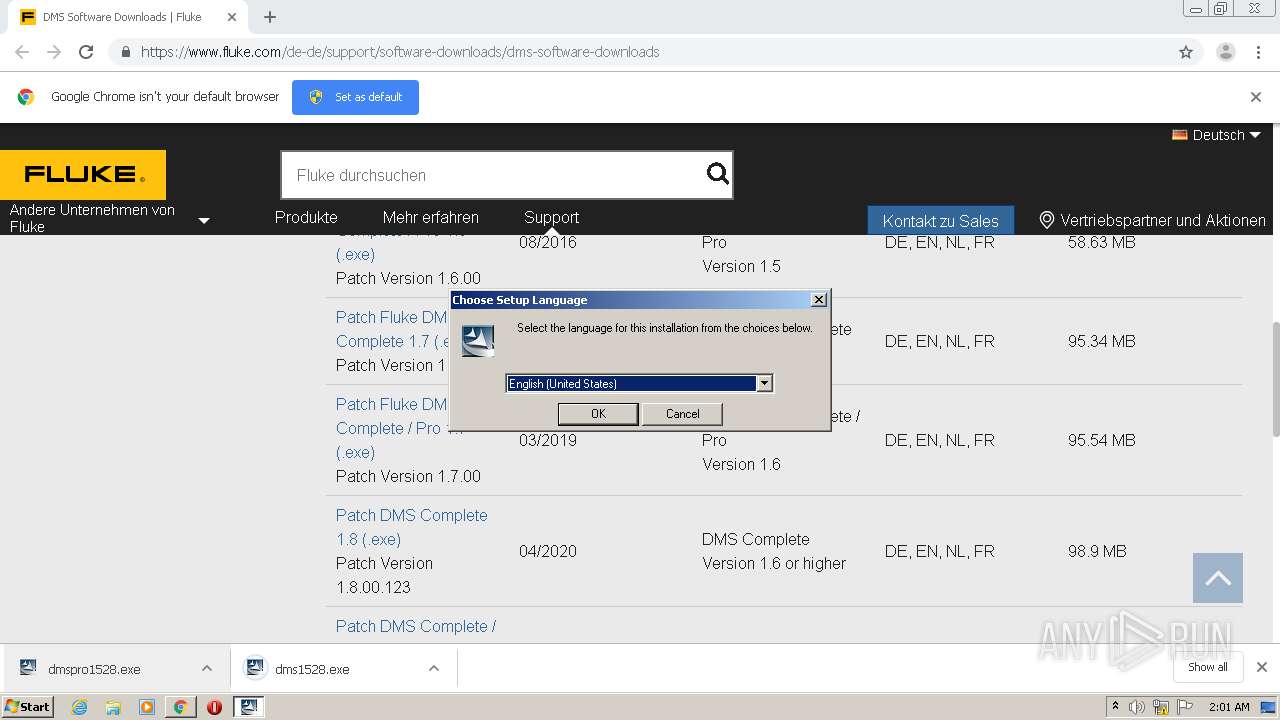This screenshot has height=720, width=1280.
Task: Open the setup language dropdown list
Action: 764,383
